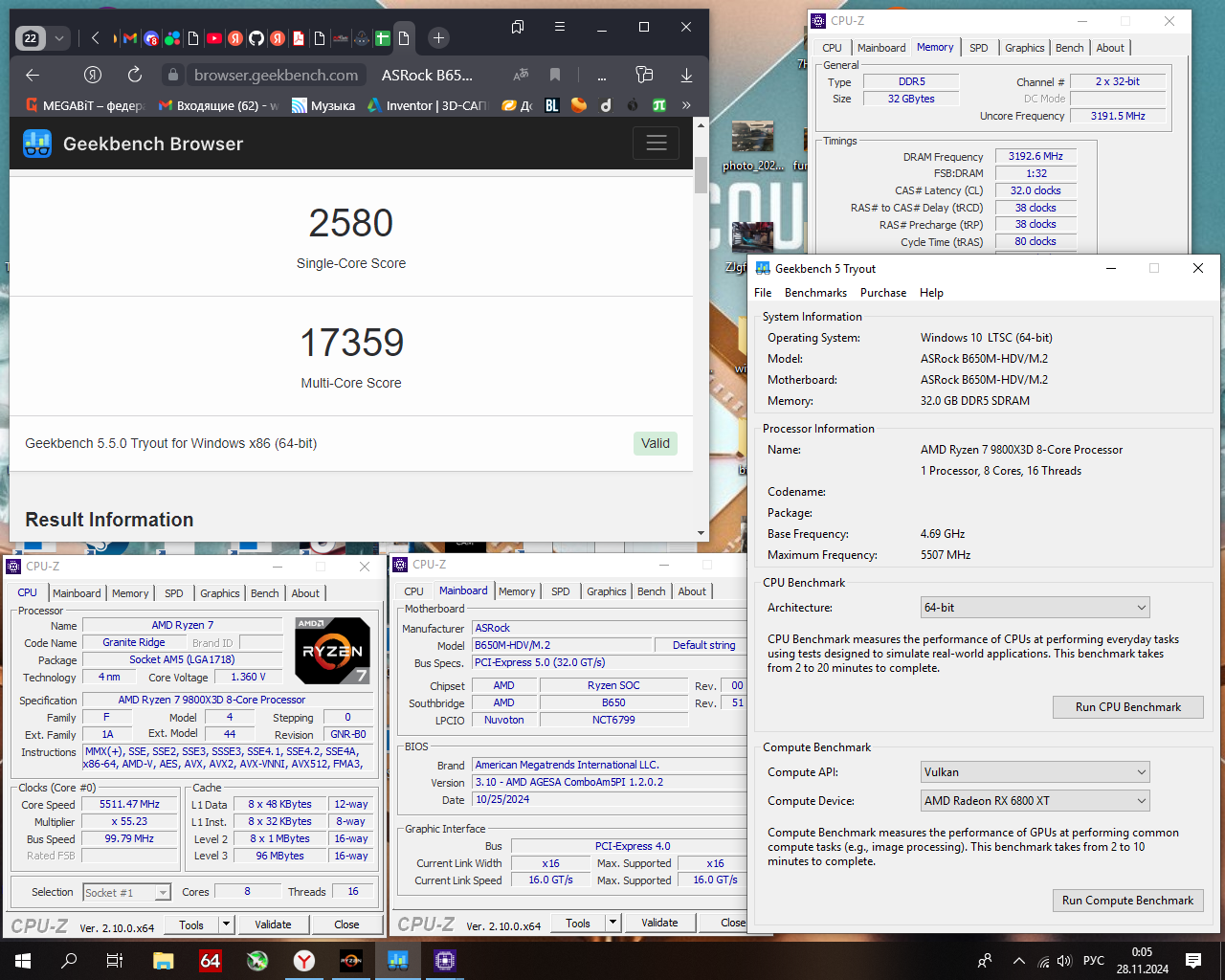This screenshot has width=1225, height=980.
Task: Click the scrollbar down arrow in browser
Action: (702, 533)
